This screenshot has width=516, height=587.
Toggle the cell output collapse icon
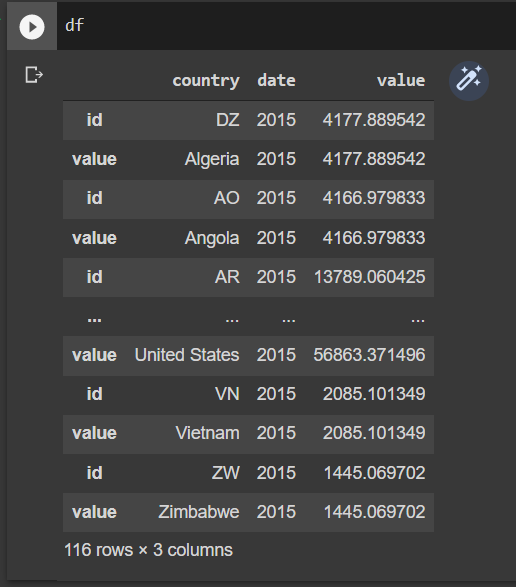[34, 74]
